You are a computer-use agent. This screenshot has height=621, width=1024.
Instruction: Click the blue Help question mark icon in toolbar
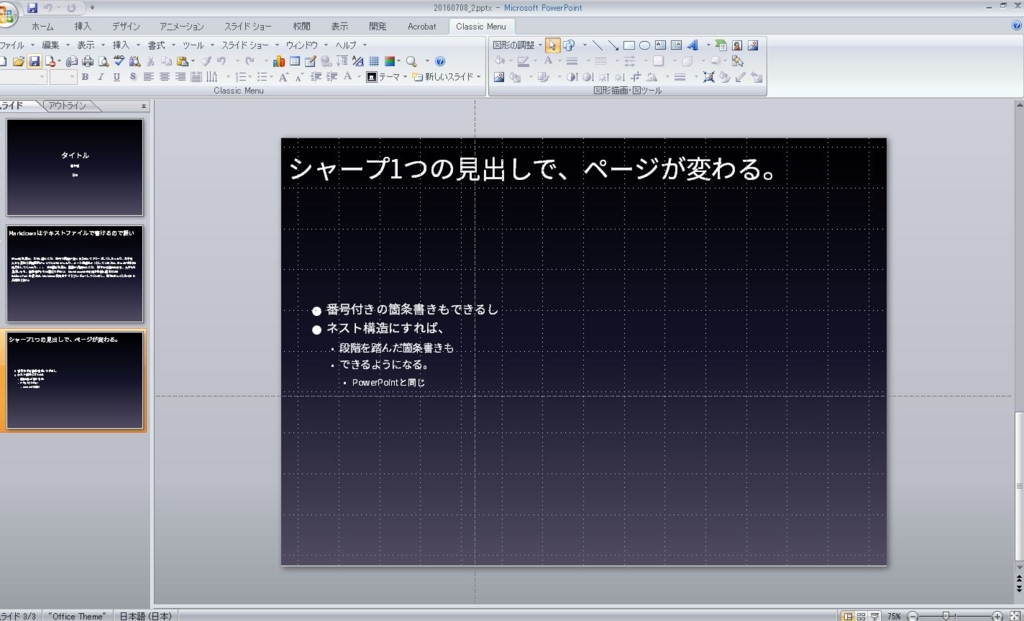click(x=440, y=61)
